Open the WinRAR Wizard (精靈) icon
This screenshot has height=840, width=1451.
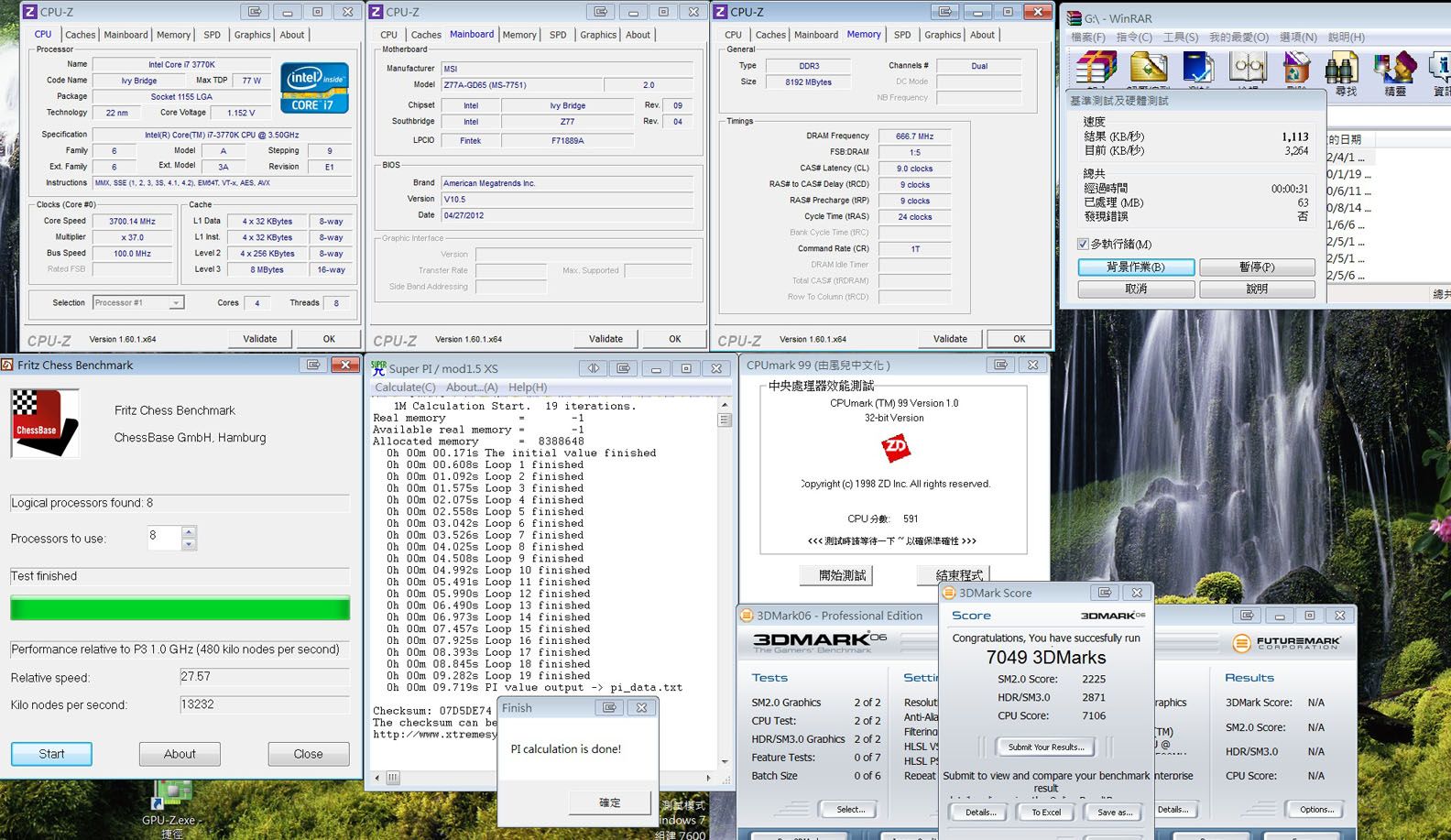pos(1395,68)
